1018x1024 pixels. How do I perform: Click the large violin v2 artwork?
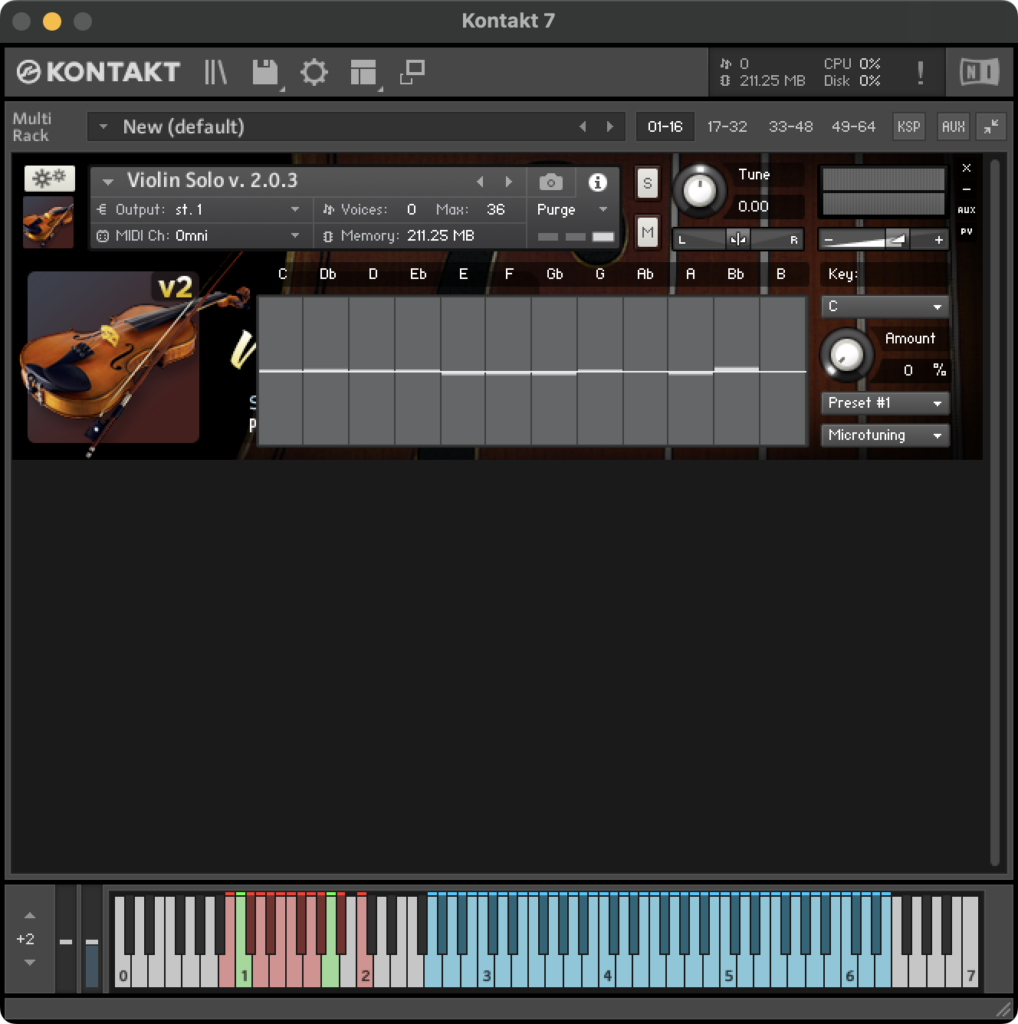(x=114, y=357)
